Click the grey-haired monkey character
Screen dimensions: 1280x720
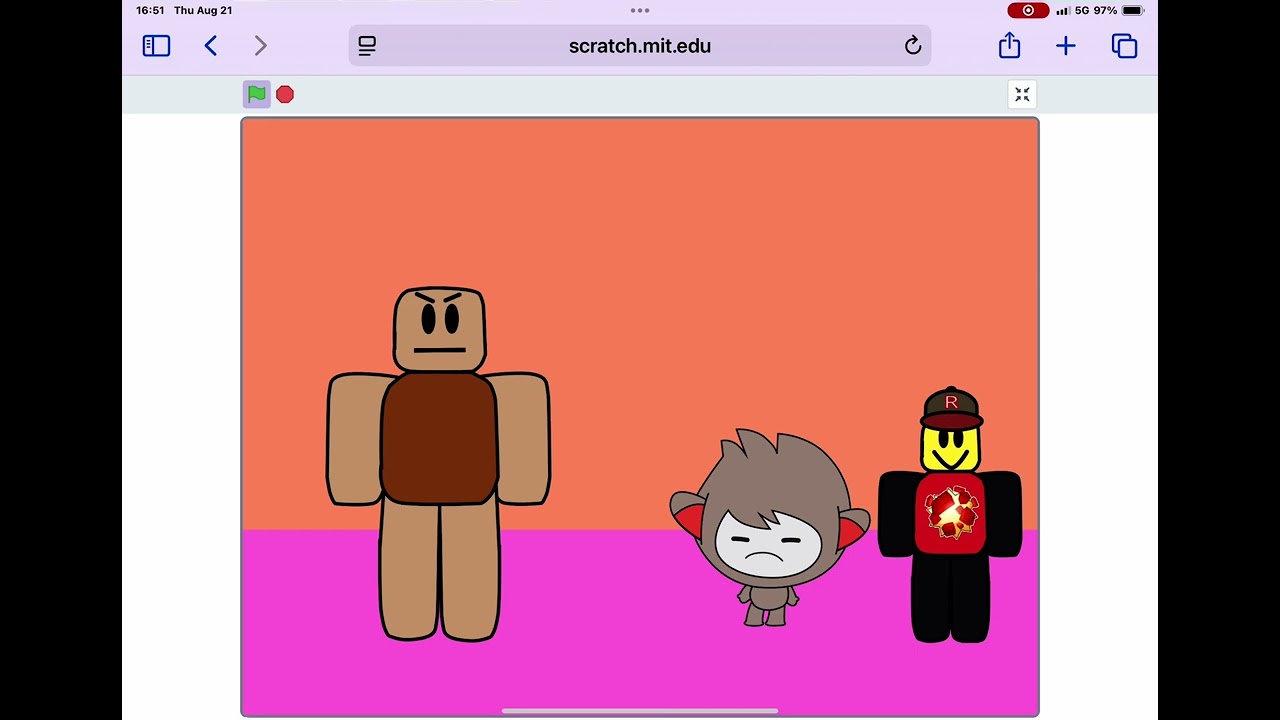769,528
